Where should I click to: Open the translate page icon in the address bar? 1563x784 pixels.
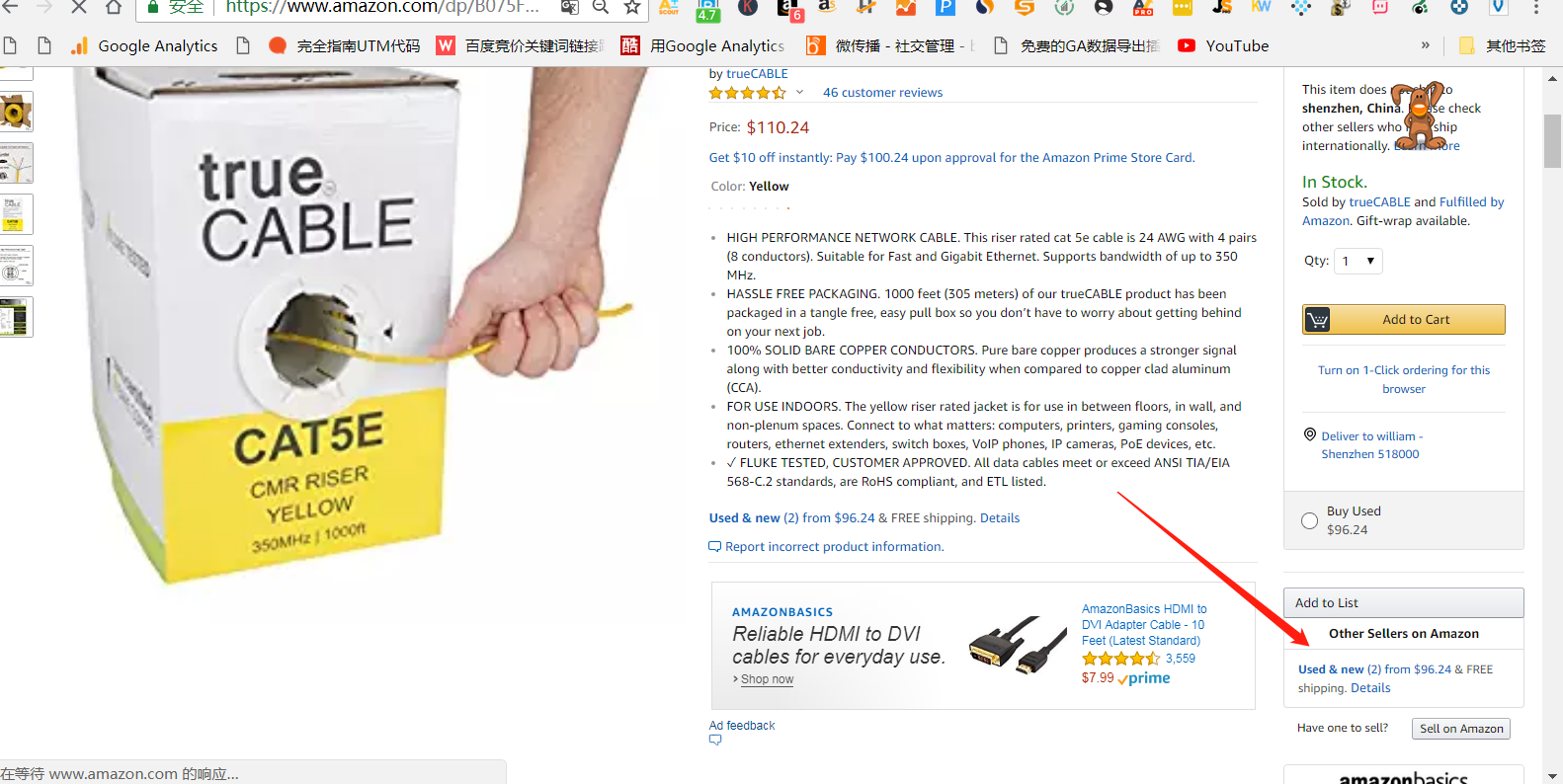(x=569, y=8)
